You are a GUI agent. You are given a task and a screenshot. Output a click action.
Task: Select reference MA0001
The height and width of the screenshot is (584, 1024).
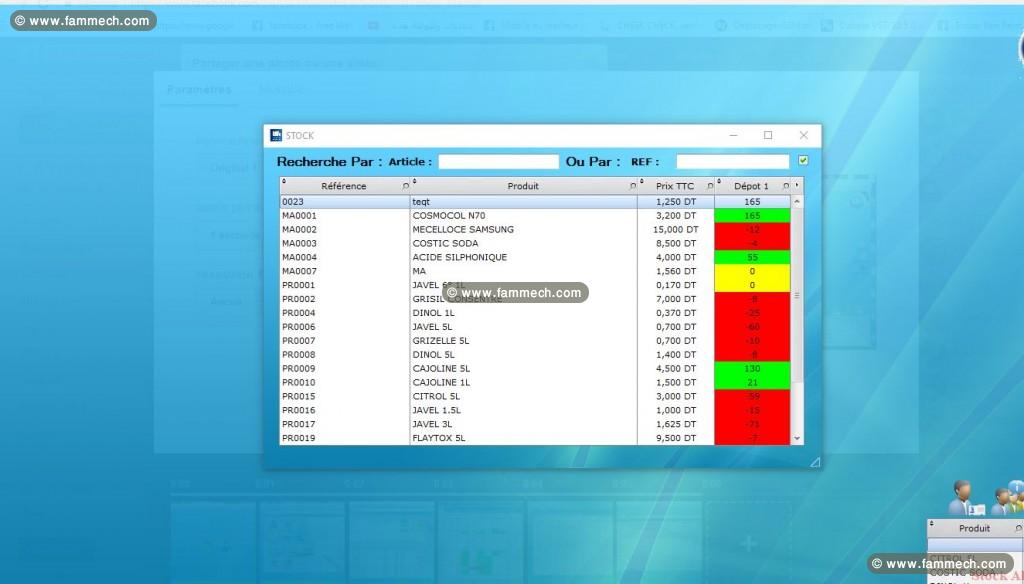[299, 216]
